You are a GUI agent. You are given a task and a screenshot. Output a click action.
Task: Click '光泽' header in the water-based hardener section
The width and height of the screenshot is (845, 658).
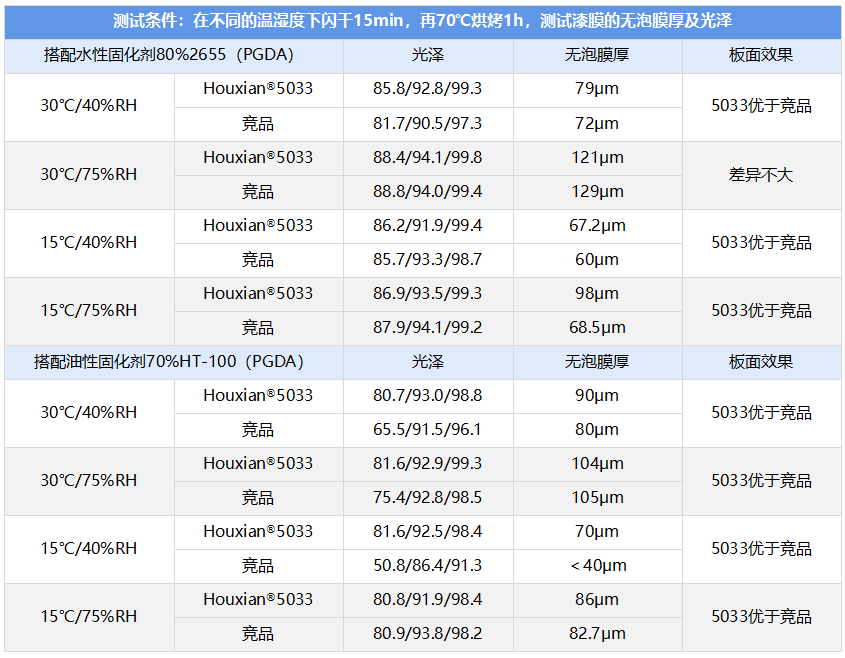click(428, 56)
